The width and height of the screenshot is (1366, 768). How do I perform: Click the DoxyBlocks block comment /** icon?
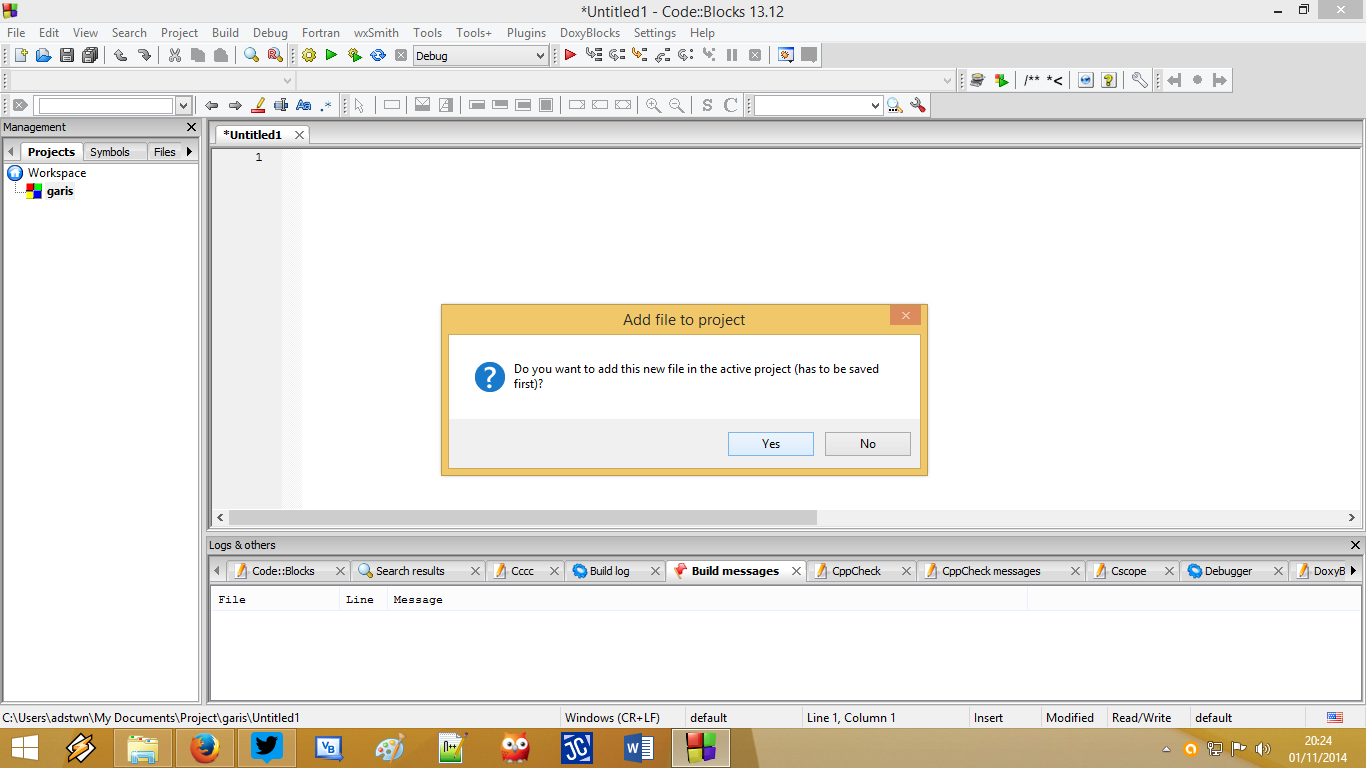[x=1031, y=81]
